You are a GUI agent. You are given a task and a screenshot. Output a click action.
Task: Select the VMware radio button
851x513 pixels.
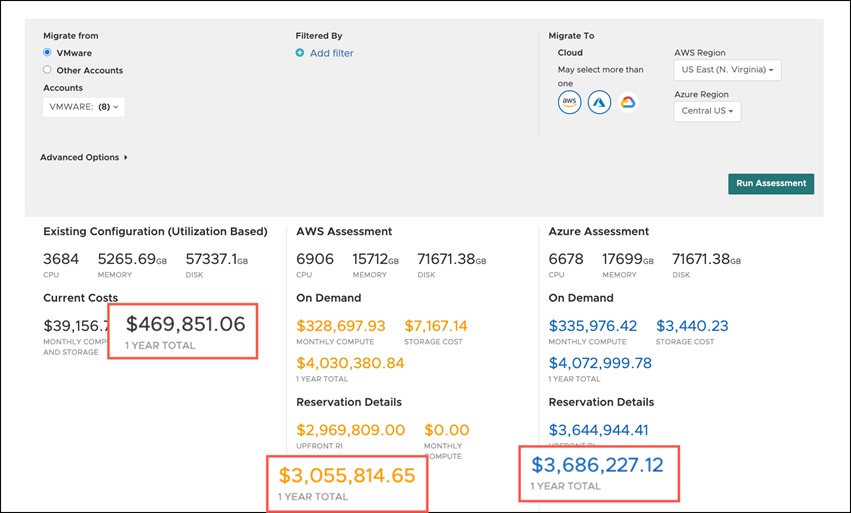pyautogui.click(x=47, y=53)
